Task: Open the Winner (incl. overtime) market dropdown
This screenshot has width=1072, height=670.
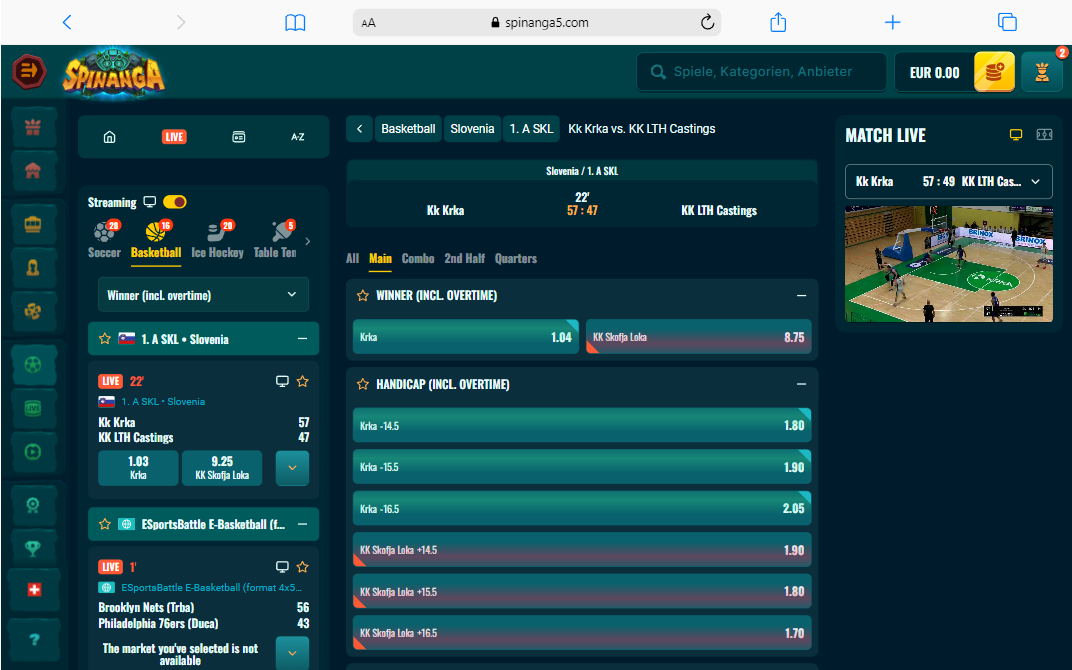Action: (x=203, y=294)
